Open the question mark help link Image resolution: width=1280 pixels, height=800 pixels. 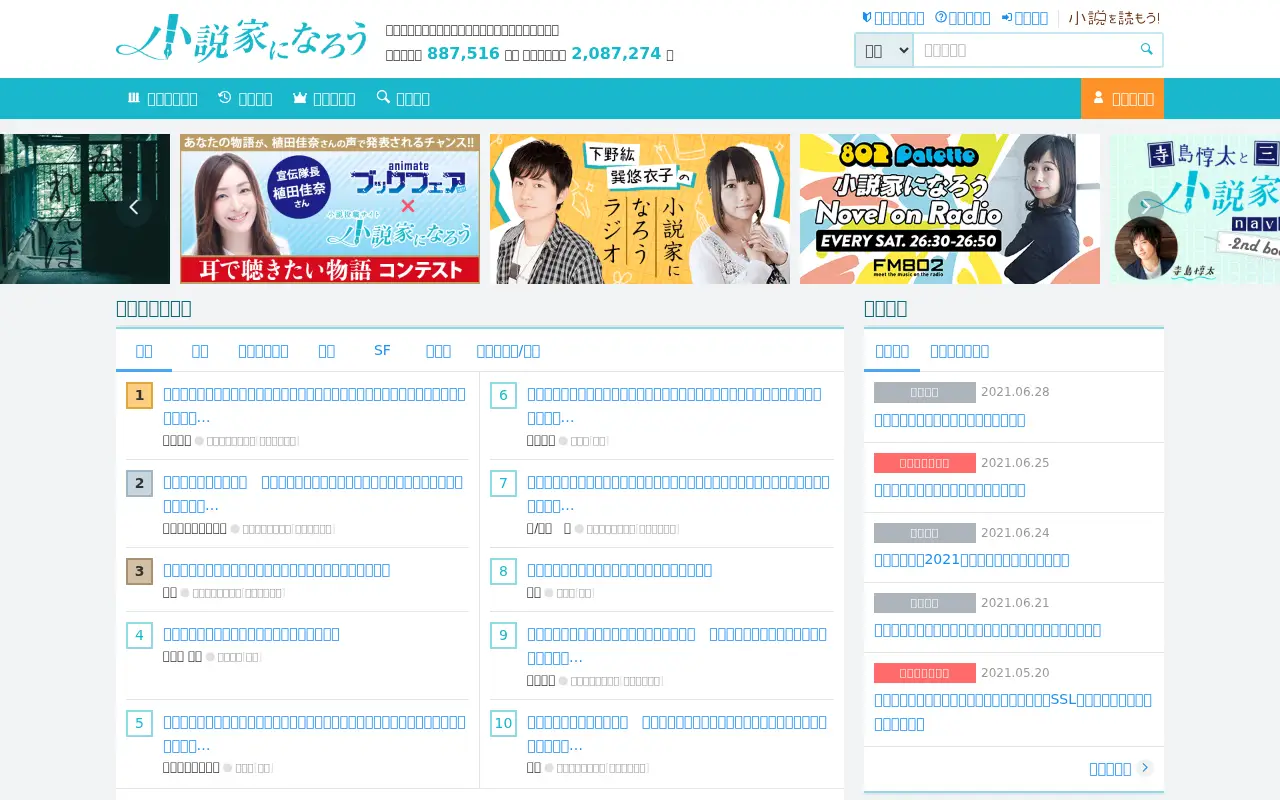click(x=962, y=18)
